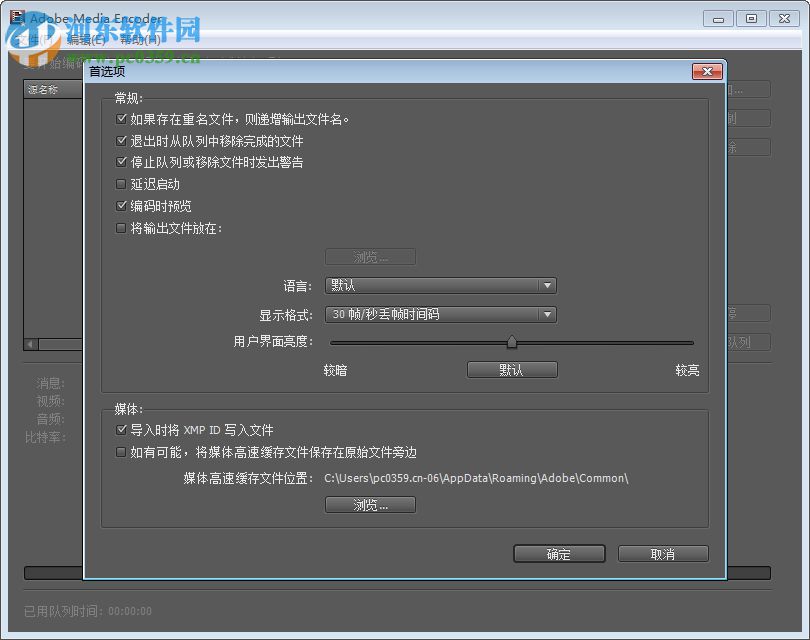Image resolution: width=810 pixels, height=640 pixels.
Task: Confirm settings with the 确定 button
Action: pos(559,553)
